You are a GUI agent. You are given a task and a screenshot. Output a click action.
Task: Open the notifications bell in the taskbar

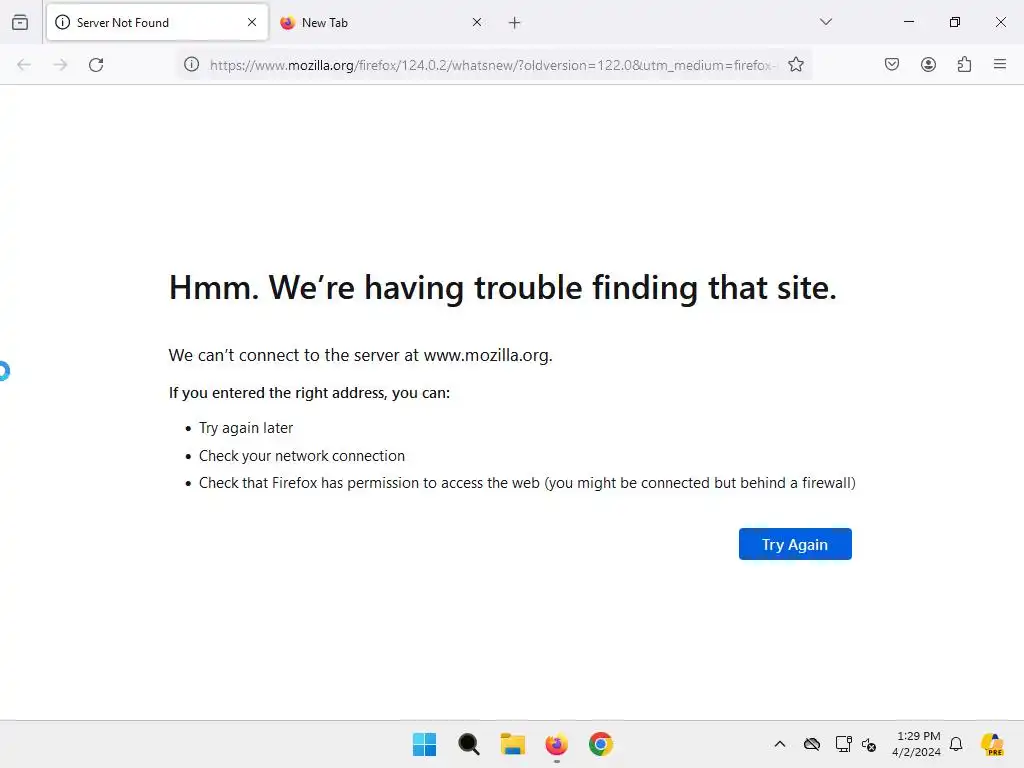point(956,744)
